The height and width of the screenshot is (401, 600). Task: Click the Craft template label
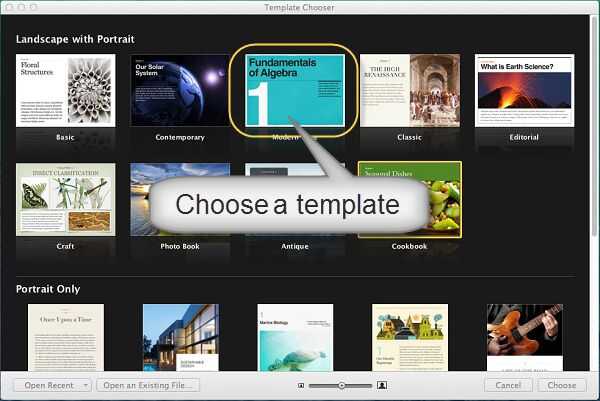click(65, 246)
